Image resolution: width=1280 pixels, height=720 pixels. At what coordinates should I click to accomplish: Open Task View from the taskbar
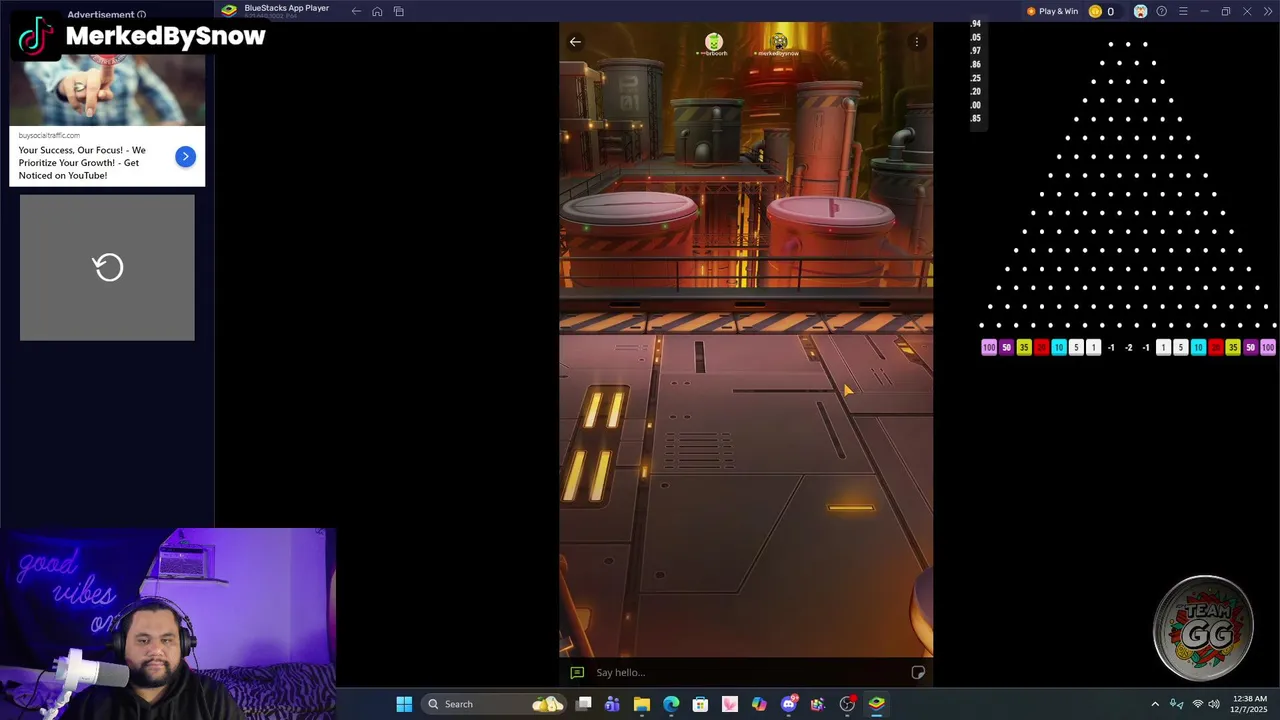(584, 704)
